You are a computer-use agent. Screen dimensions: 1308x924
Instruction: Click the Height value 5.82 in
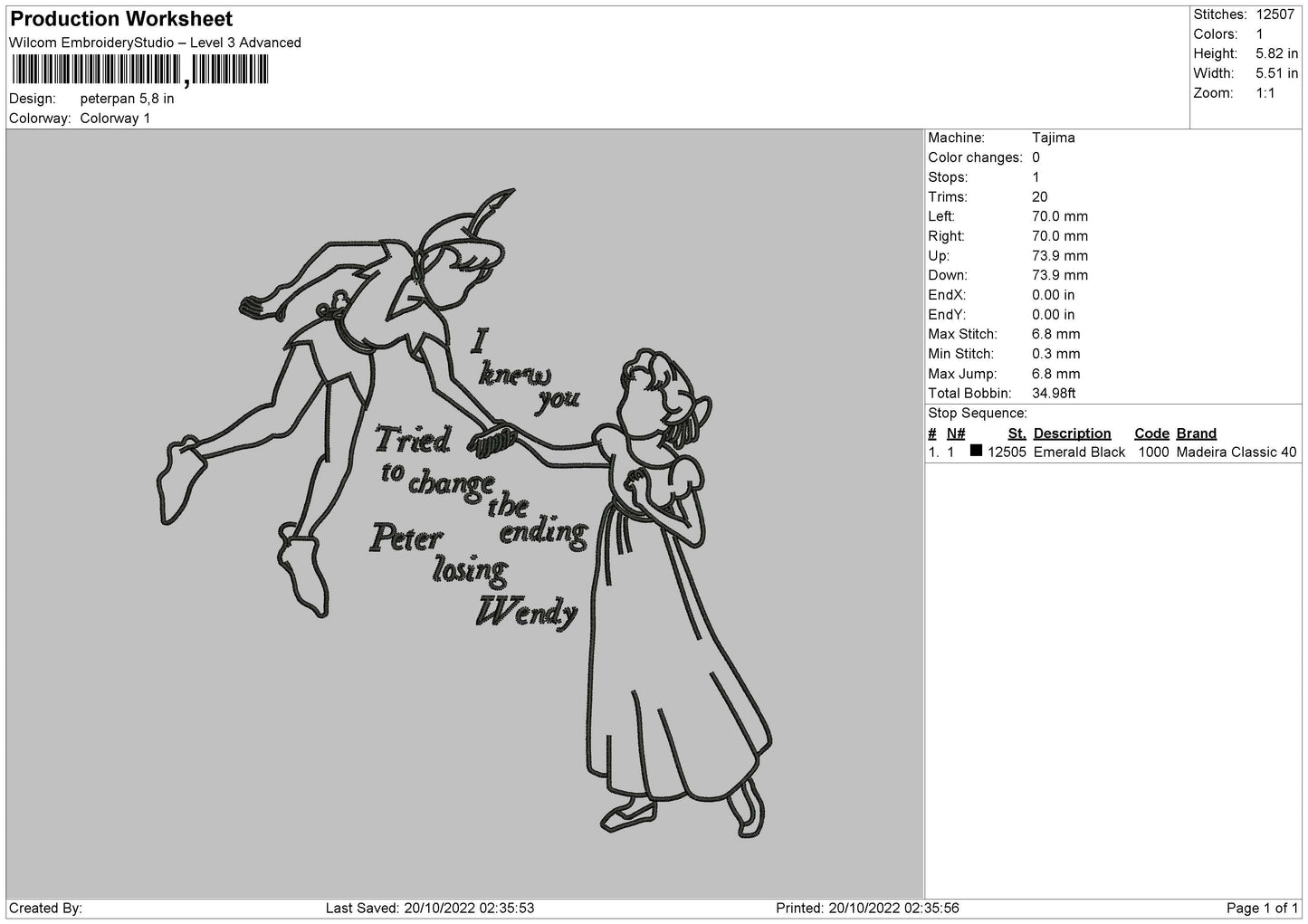1276,54
